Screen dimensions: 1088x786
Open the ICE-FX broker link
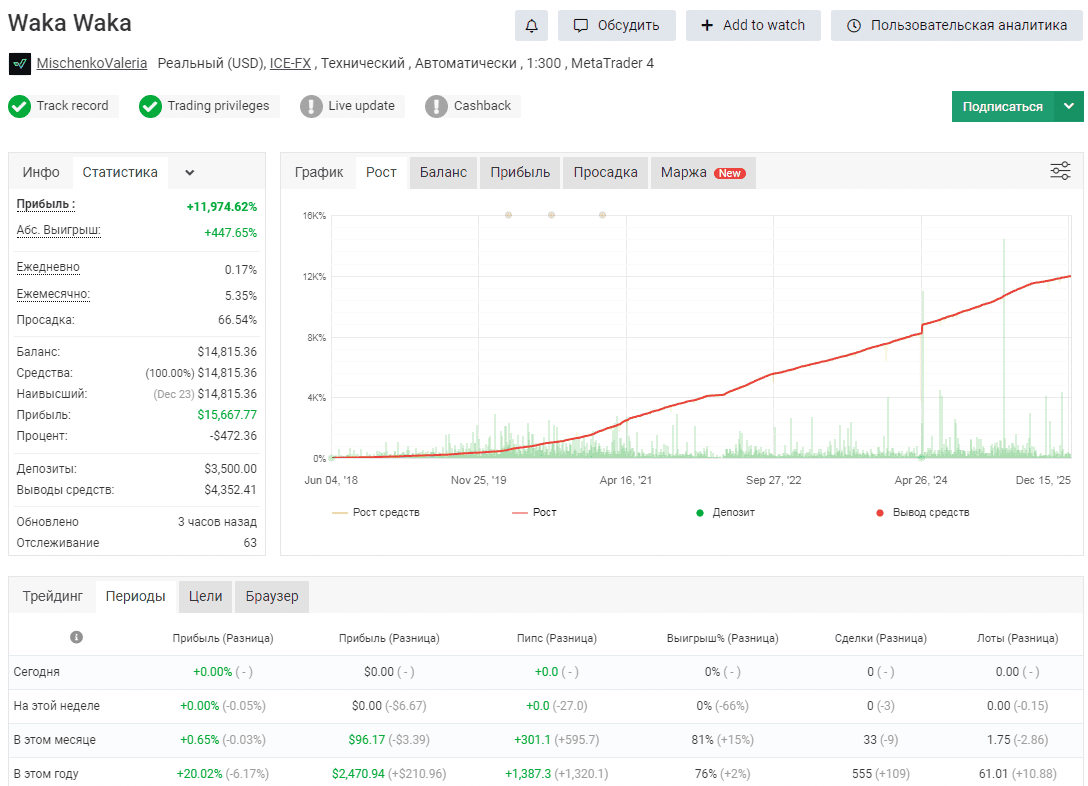[290, 63]
